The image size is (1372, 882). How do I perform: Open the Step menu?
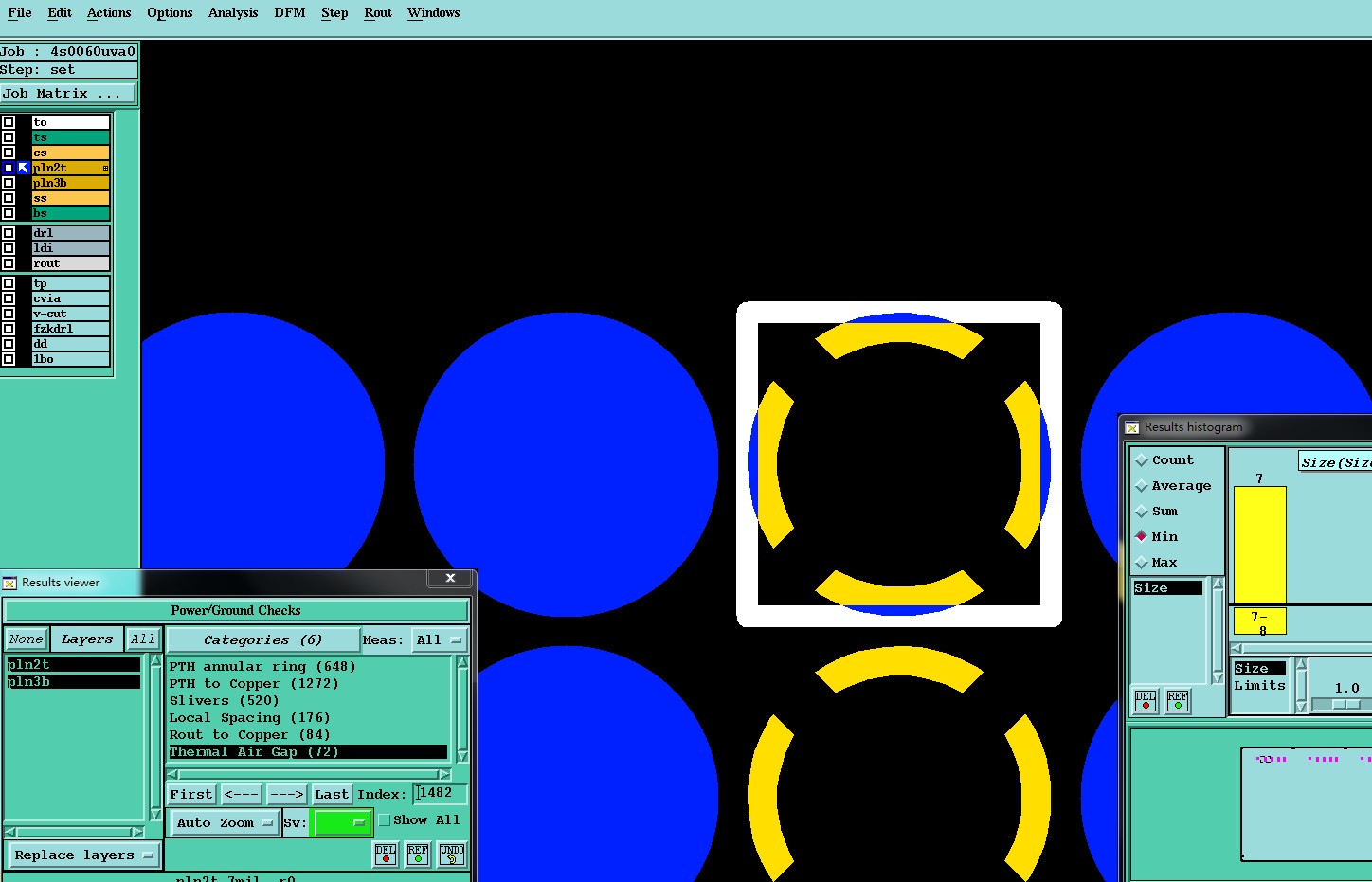point(334,12)
